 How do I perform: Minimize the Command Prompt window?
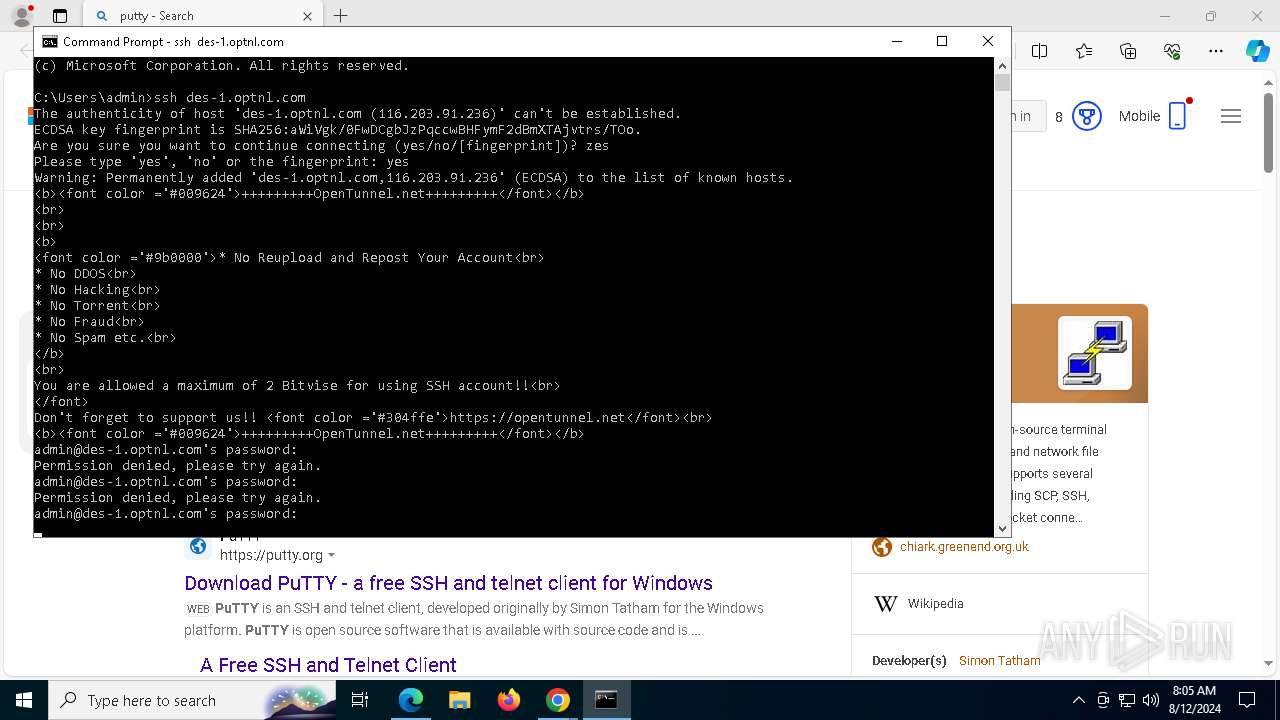[x=896, y=41]
